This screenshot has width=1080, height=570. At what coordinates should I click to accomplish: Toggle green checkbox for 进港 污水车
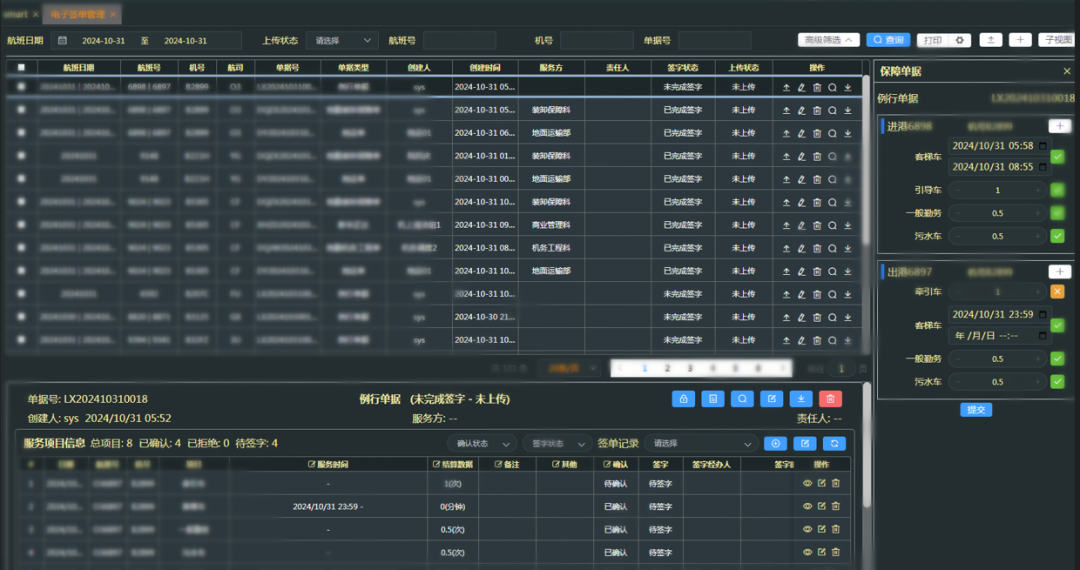[1057, 236]
